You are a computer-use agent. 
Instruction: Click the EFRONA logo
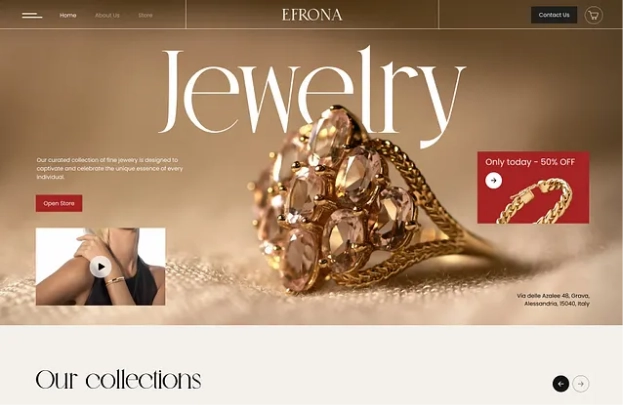[312, 15]
